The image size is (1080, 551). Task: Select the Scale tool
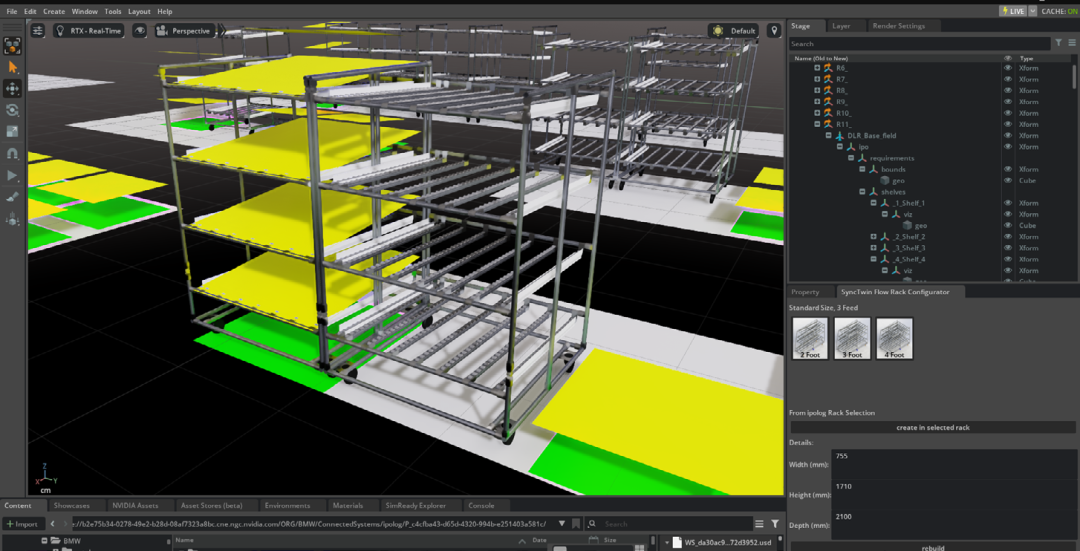12,131
